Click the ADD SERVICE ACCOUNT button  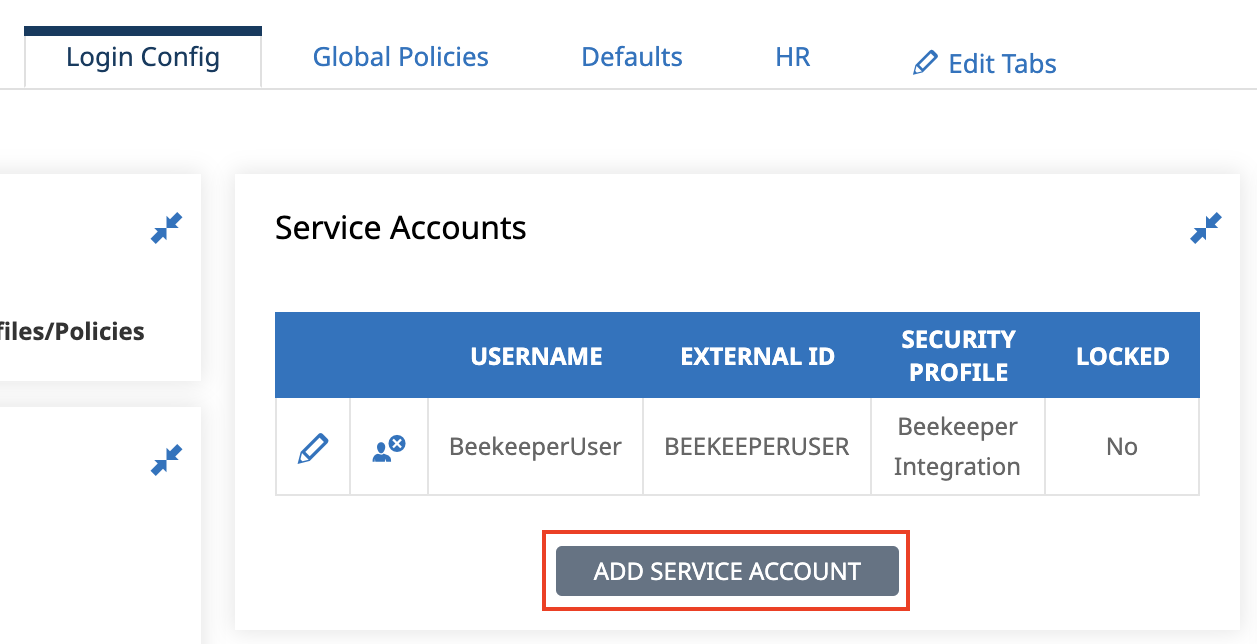coord(726,571)
